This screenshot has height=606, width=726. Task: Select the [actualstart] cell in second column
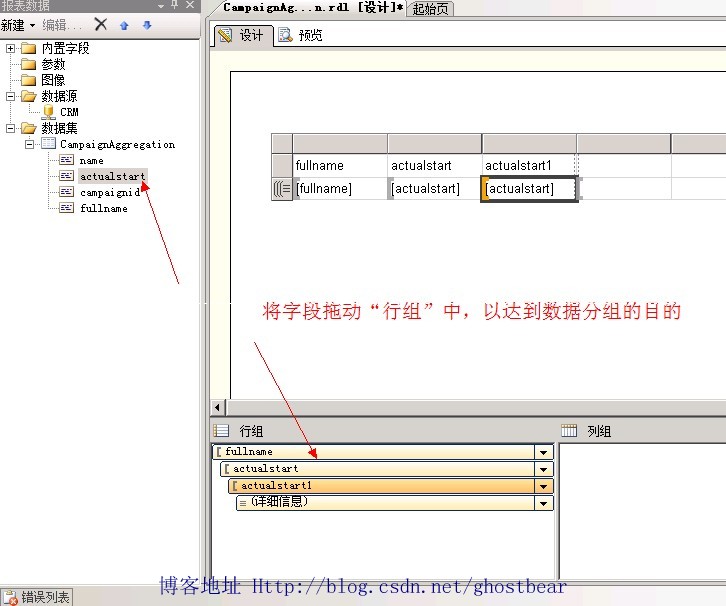(x=434, y=188)
